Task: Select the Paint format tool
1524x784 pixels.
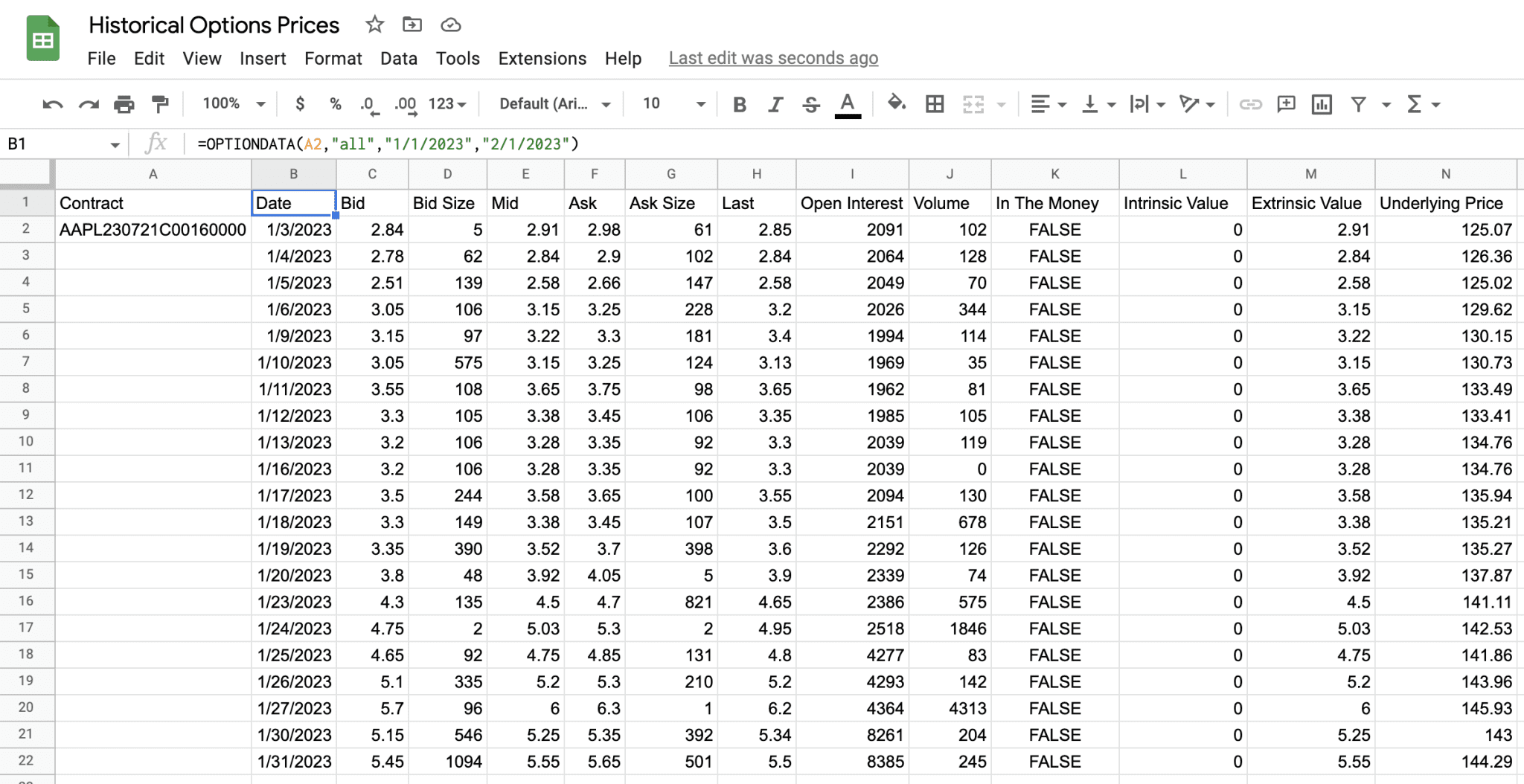Action: (x=160, y=104)
